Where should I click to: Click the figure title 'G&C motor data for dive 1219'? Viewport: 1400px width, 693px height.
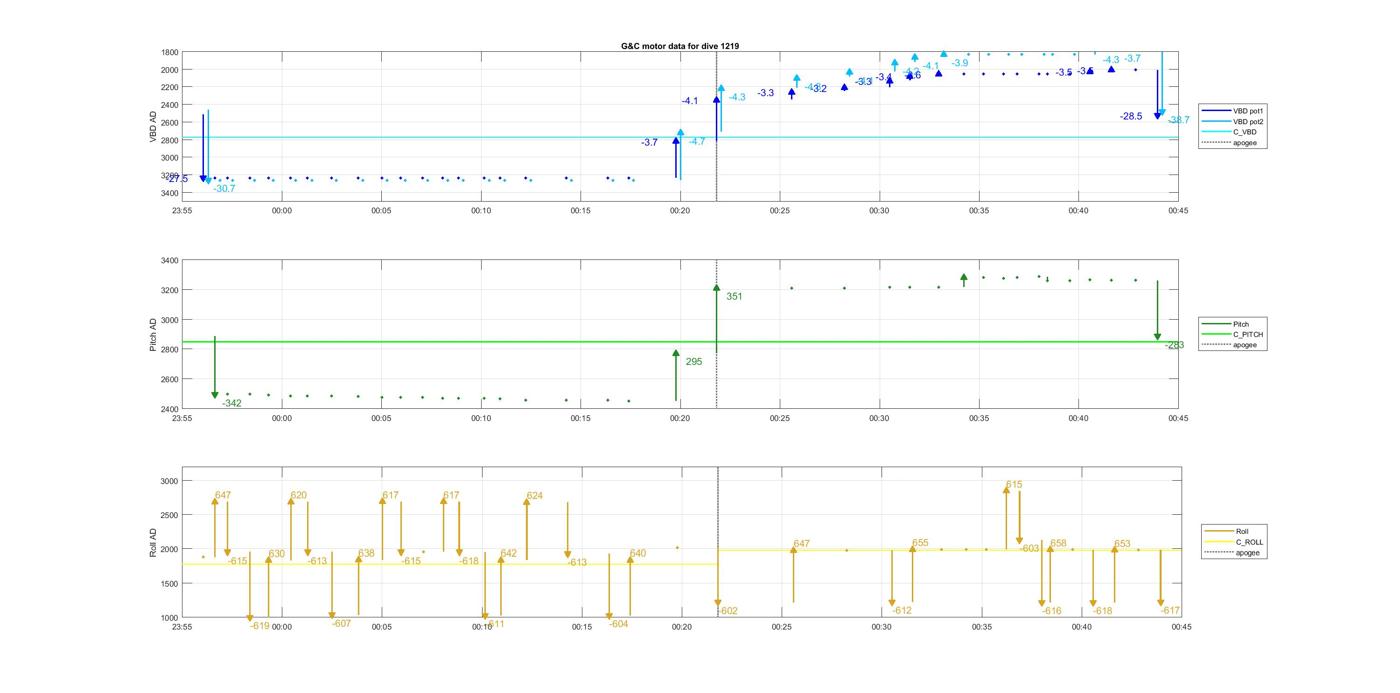tap(680, 46)
